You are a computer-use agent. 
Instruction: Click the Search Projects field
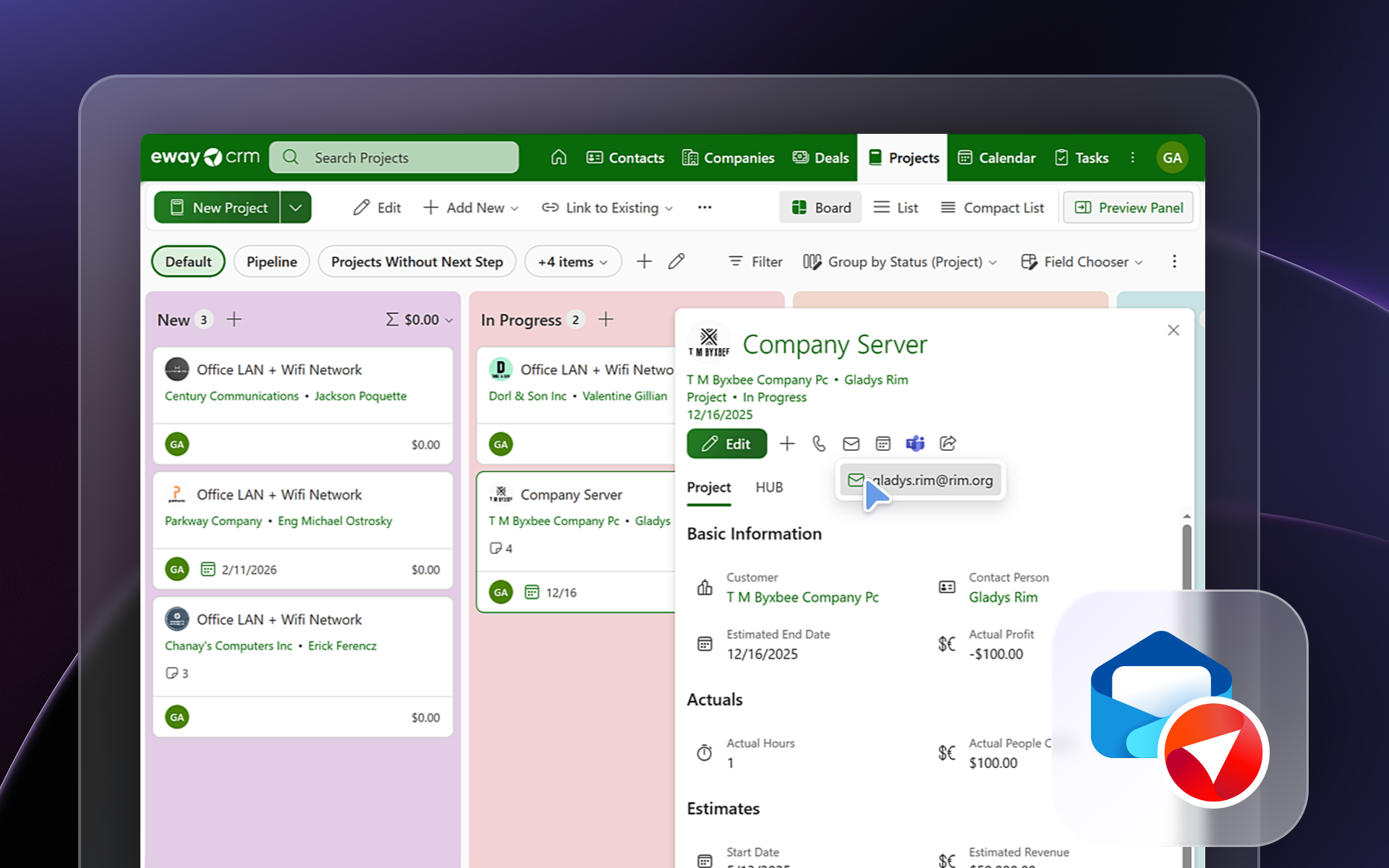(394, 157)
